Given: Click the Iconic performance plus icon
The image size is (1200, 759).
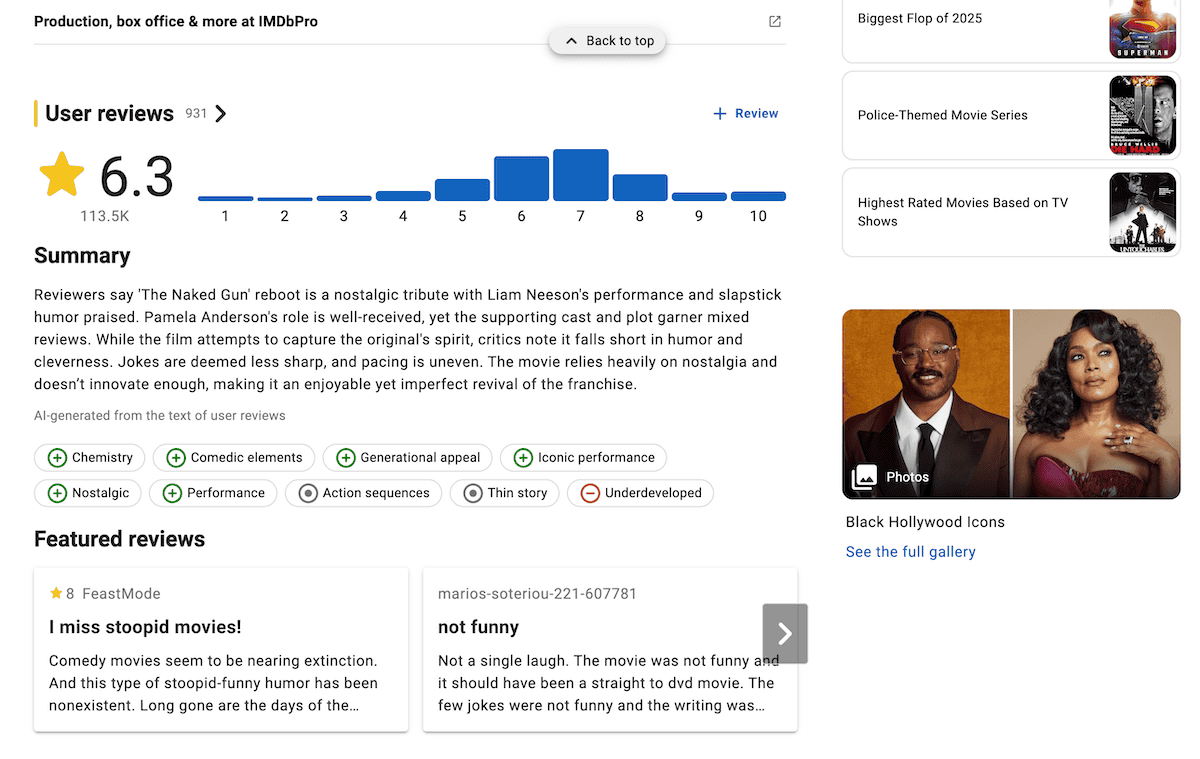Looking at the screenshot, I should [x=523, y=458].
